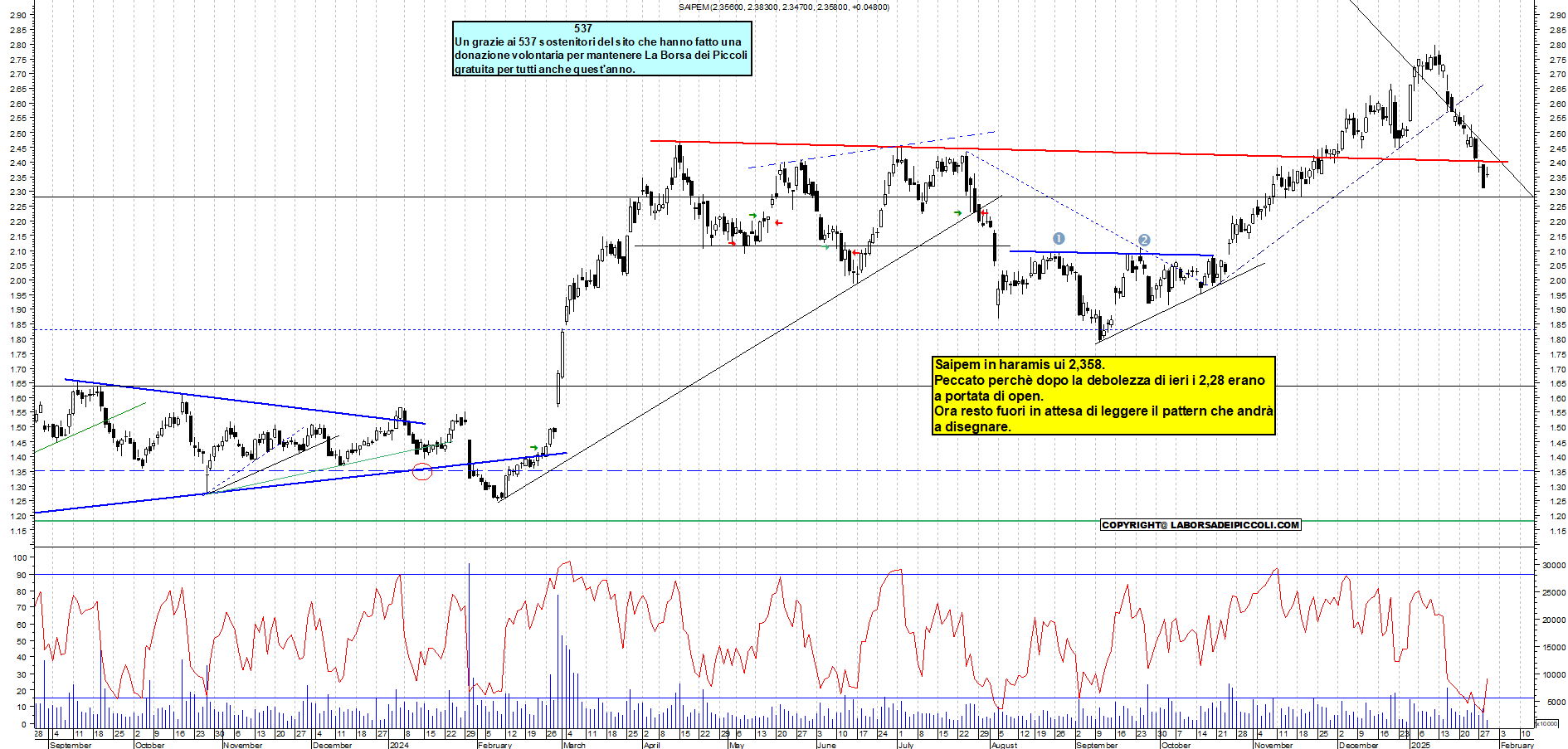Click 'Un grazie ai 537 sostenitori' line
1568x749 pixels.
pos(597,41)
